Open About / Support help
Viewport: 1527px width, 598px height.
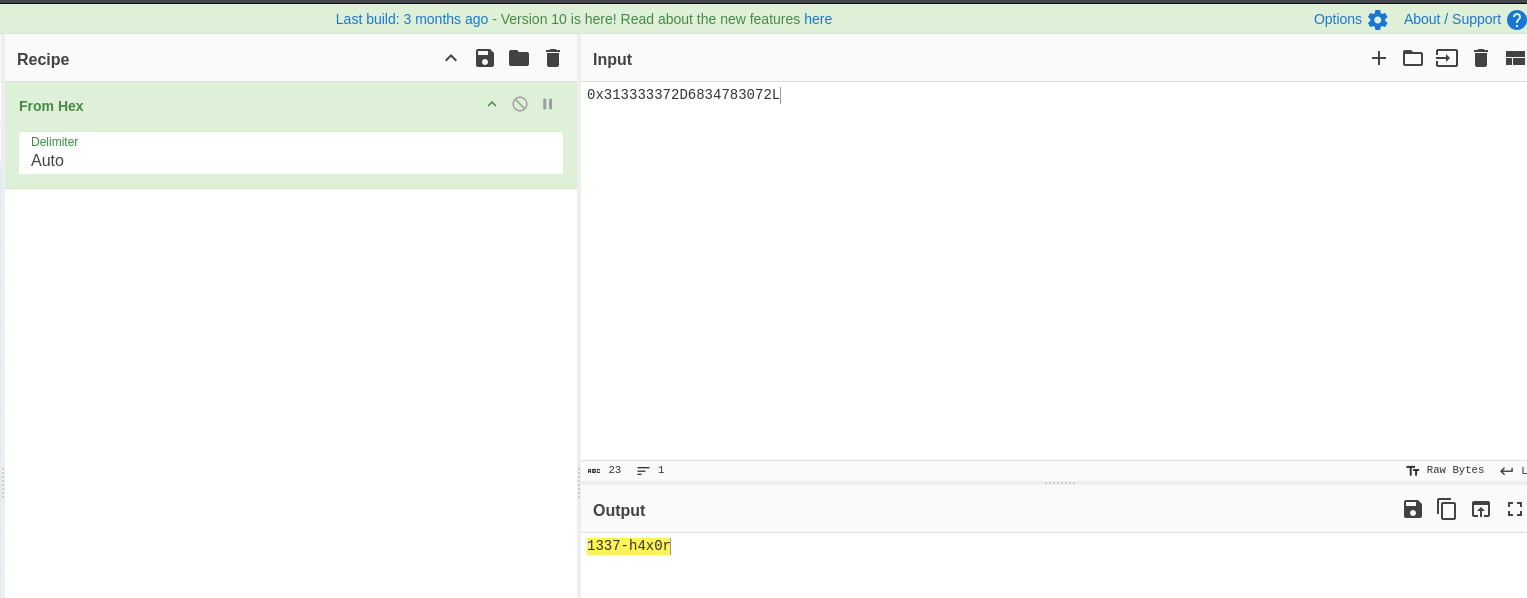point(1464,19)
